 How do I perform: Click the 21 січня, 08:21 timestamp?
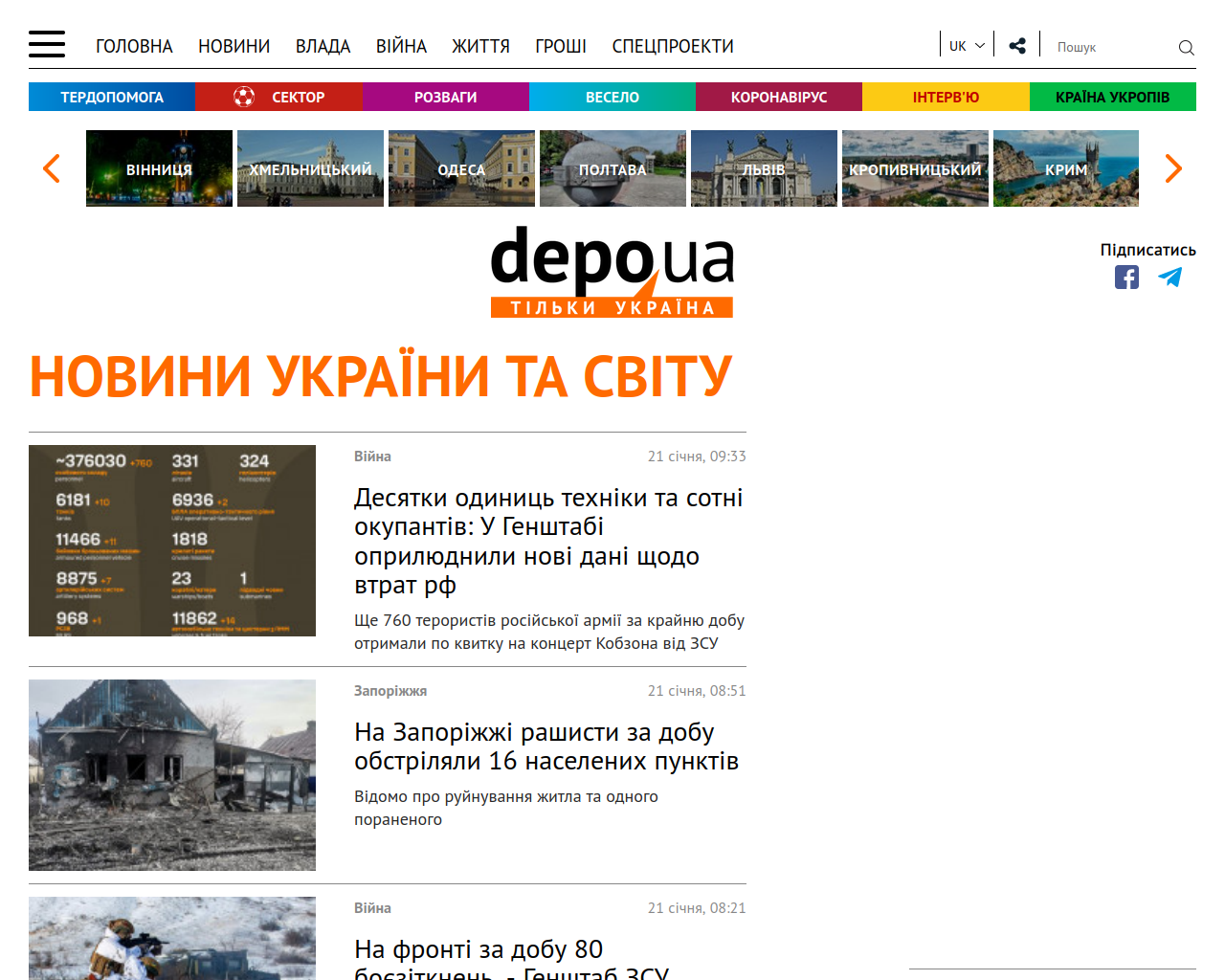(697, 908)
